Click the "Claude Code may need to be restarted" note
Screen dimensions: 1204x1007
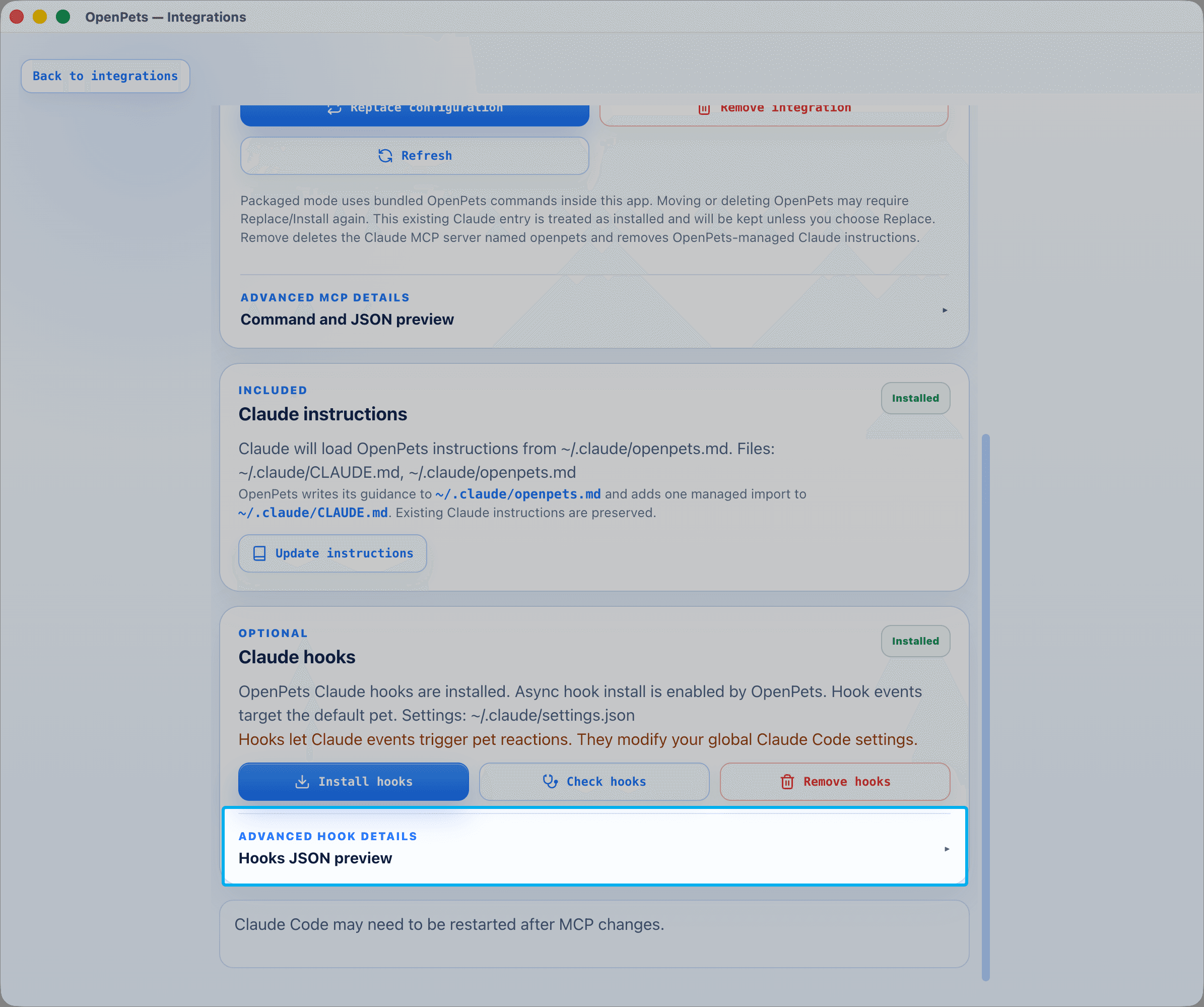click(449, 924)
